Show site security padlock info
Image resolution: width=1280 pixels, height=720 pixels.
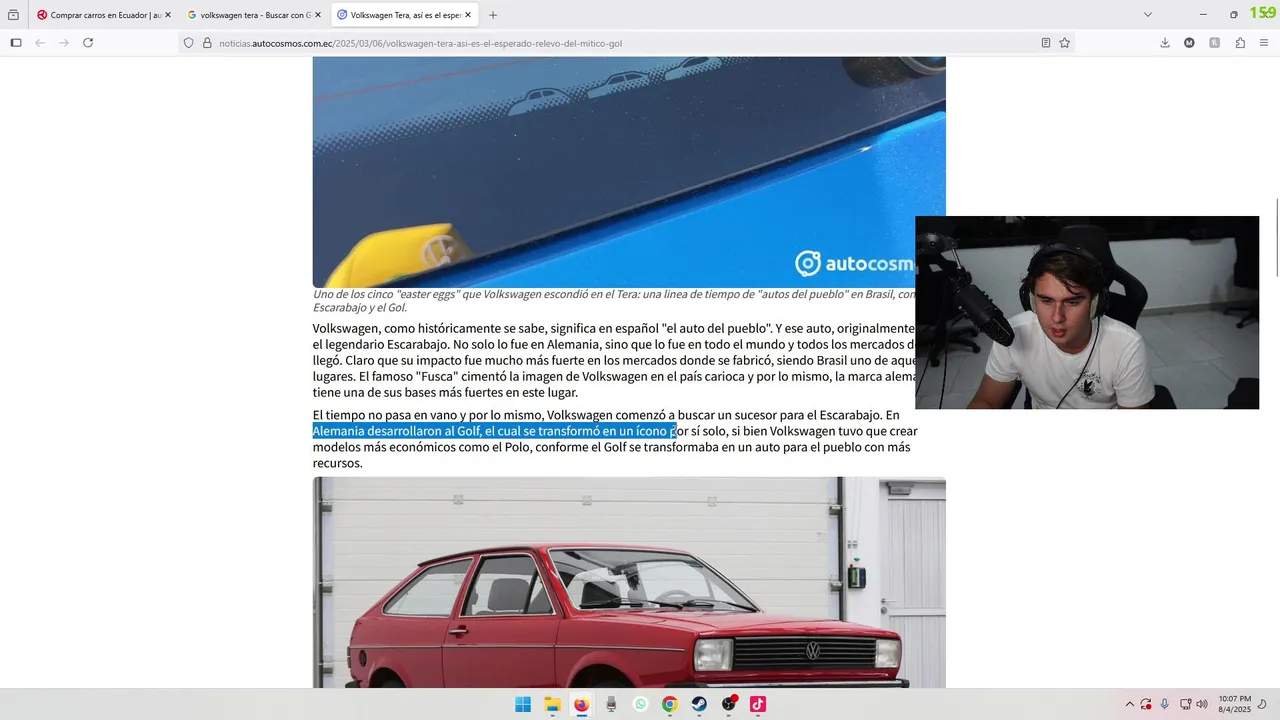click(x=207, y=43)
